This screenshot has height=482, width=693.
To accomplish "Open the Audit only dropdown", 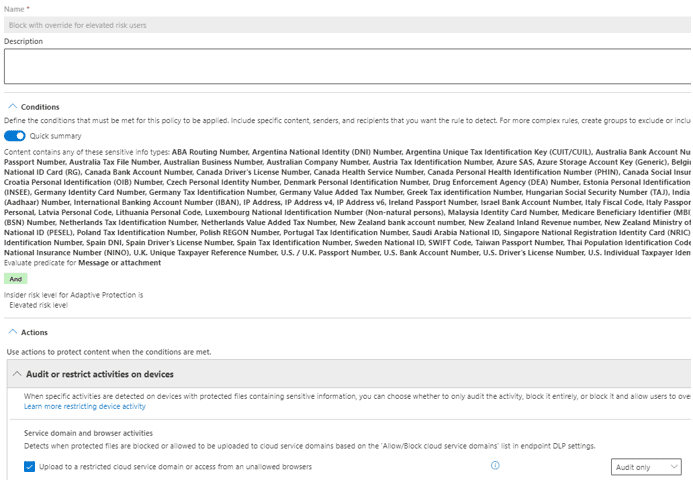I will [646, 467].
